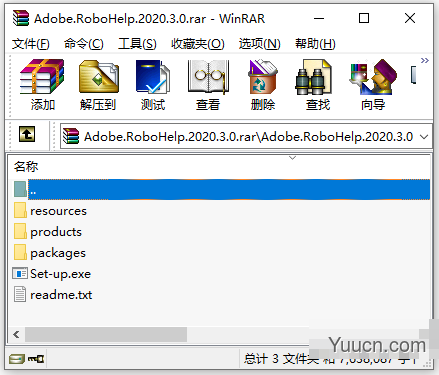Image resolution: width=439 pixels, height=375 pixels.
Task: Click the Add (添加) toolbar icon
Action: click(x=42, y=85)
